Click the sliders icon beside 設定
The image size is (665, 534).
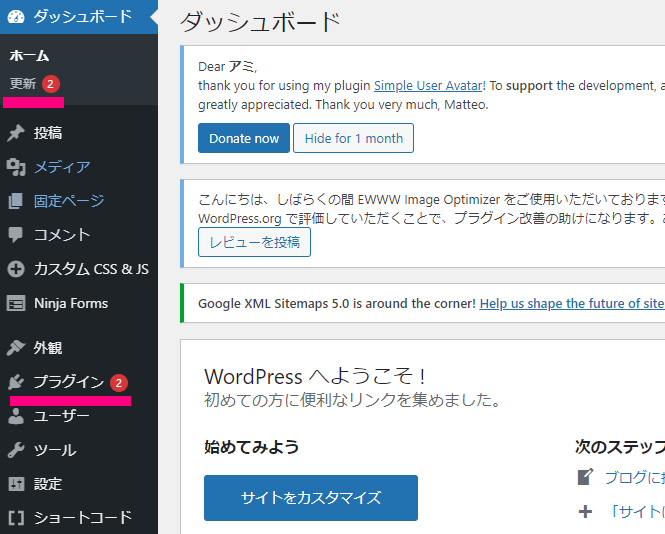(16, 484)
